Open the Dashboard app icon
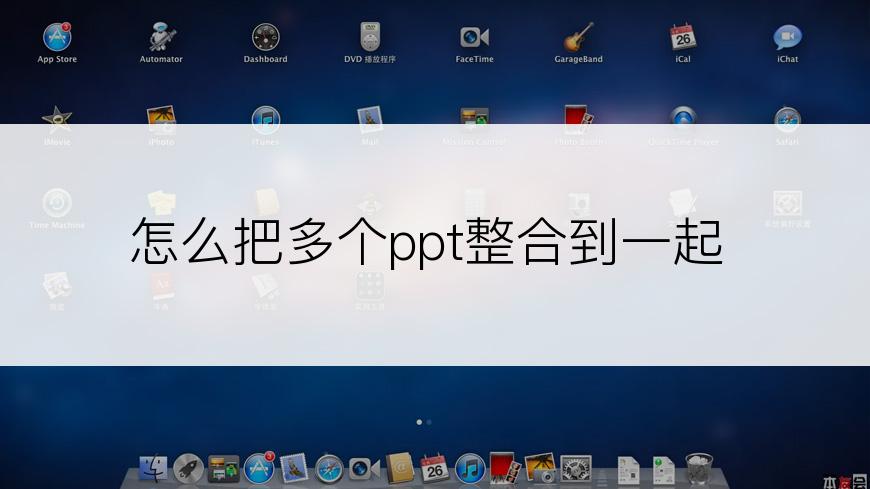The width and height of the screenshot is (870, 489). tap(266, 37)
